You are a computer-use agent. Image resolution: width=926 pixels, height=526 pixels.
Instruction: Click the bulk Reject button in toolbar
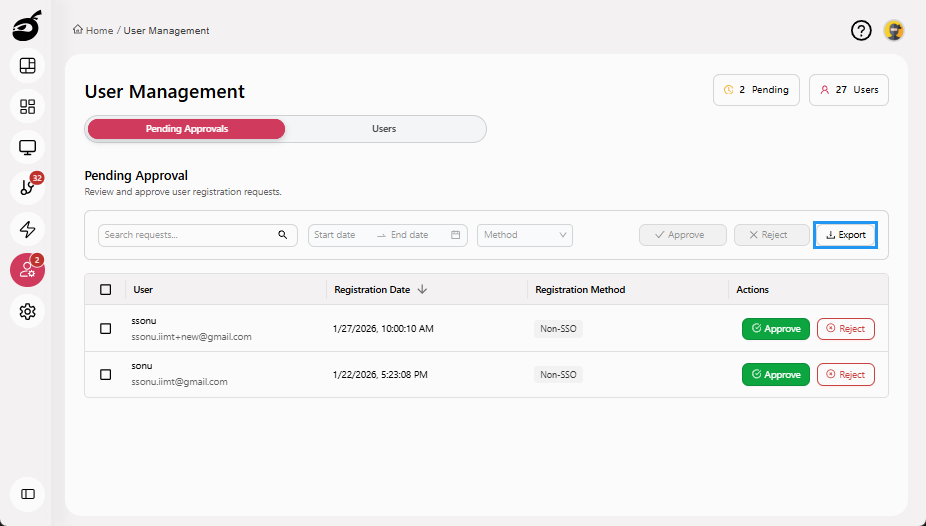[x=771, y=235]
